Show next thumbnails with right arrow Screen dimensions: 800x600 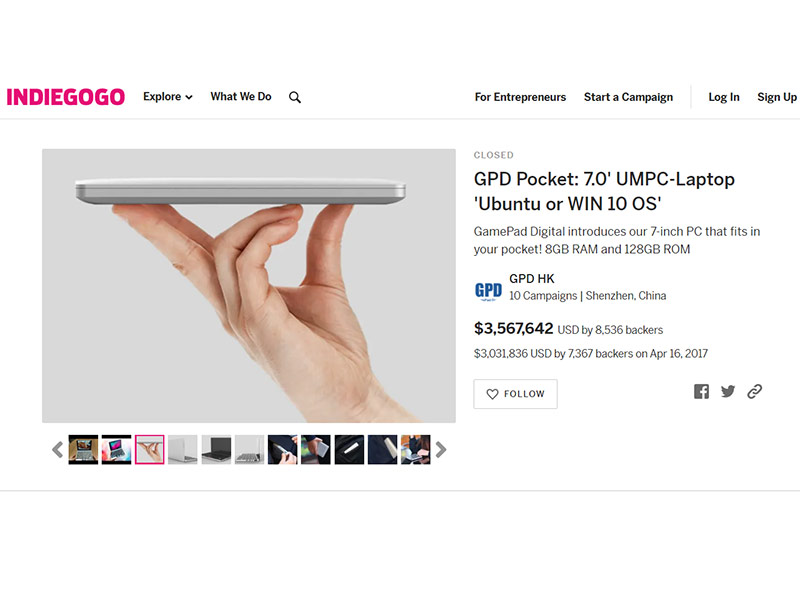pos(441,449)
